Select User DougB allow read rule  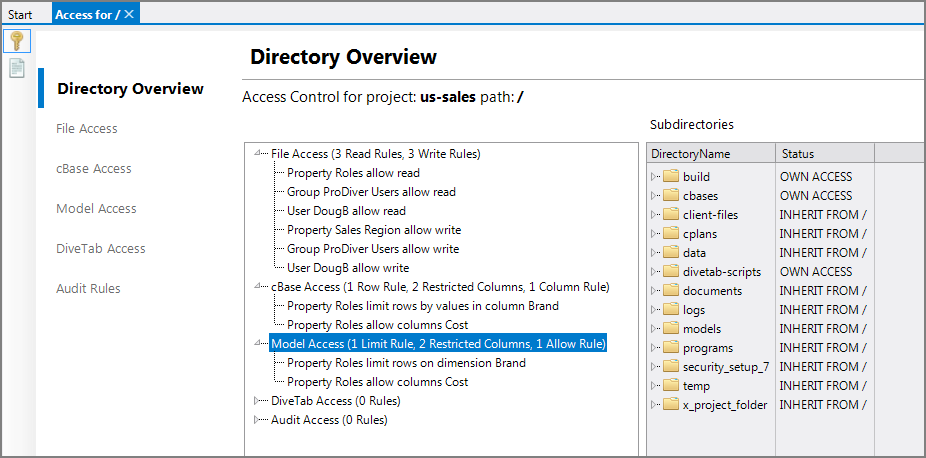(346, 211)
